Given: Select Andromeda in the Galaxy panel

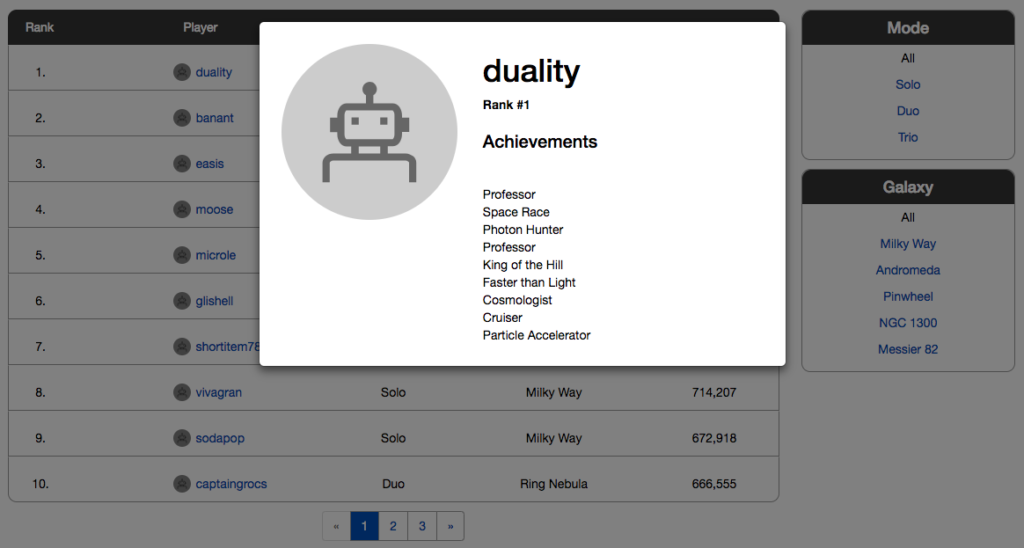Looking at the screenshot, I should click(x=908, y=271).
